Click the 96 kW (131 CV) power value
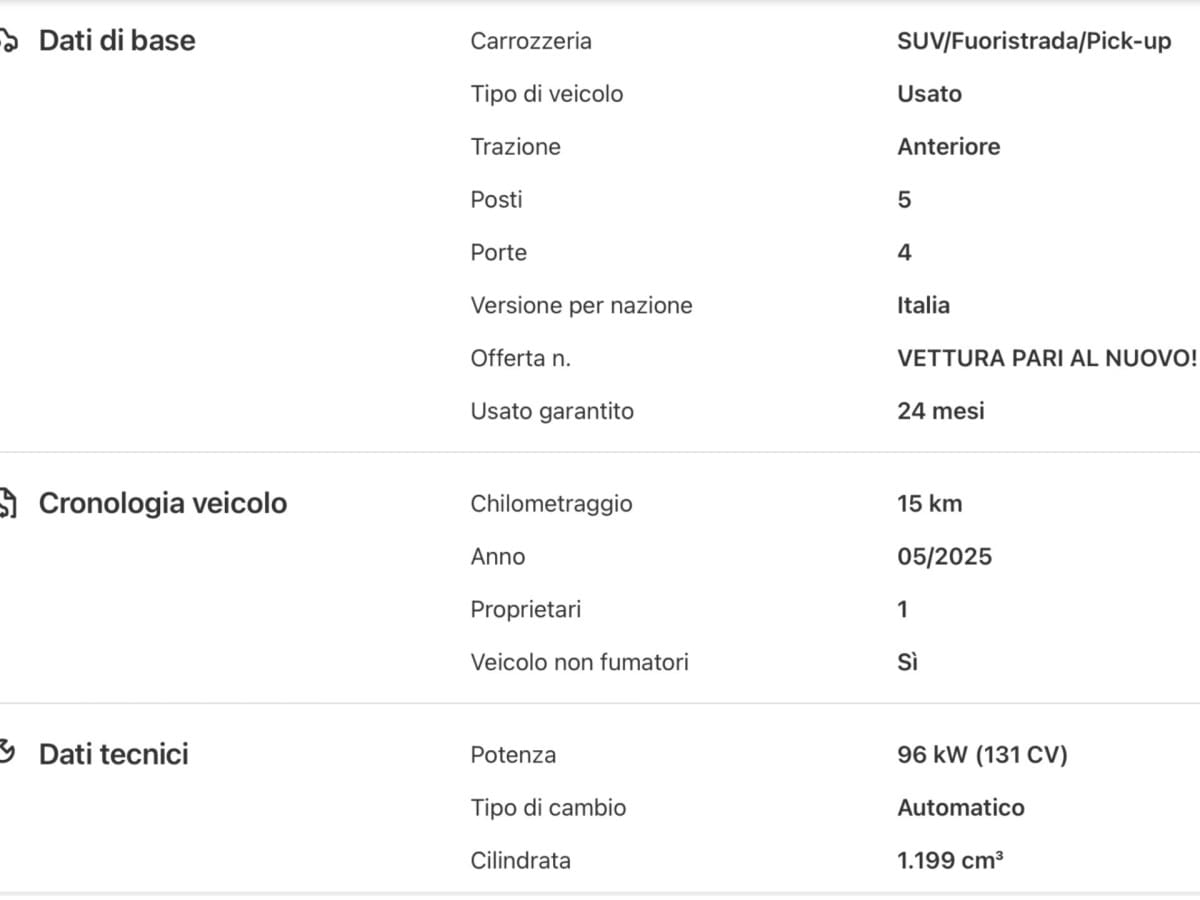The height and width of the screenshot is (900, 1200). click(x=982, y=755)
